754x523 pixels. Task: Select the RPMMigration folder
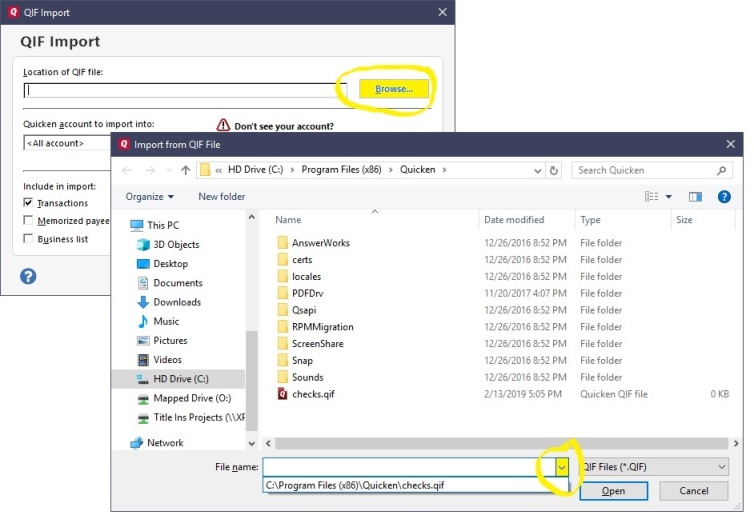pyautogui.click(x=322, y=327)
